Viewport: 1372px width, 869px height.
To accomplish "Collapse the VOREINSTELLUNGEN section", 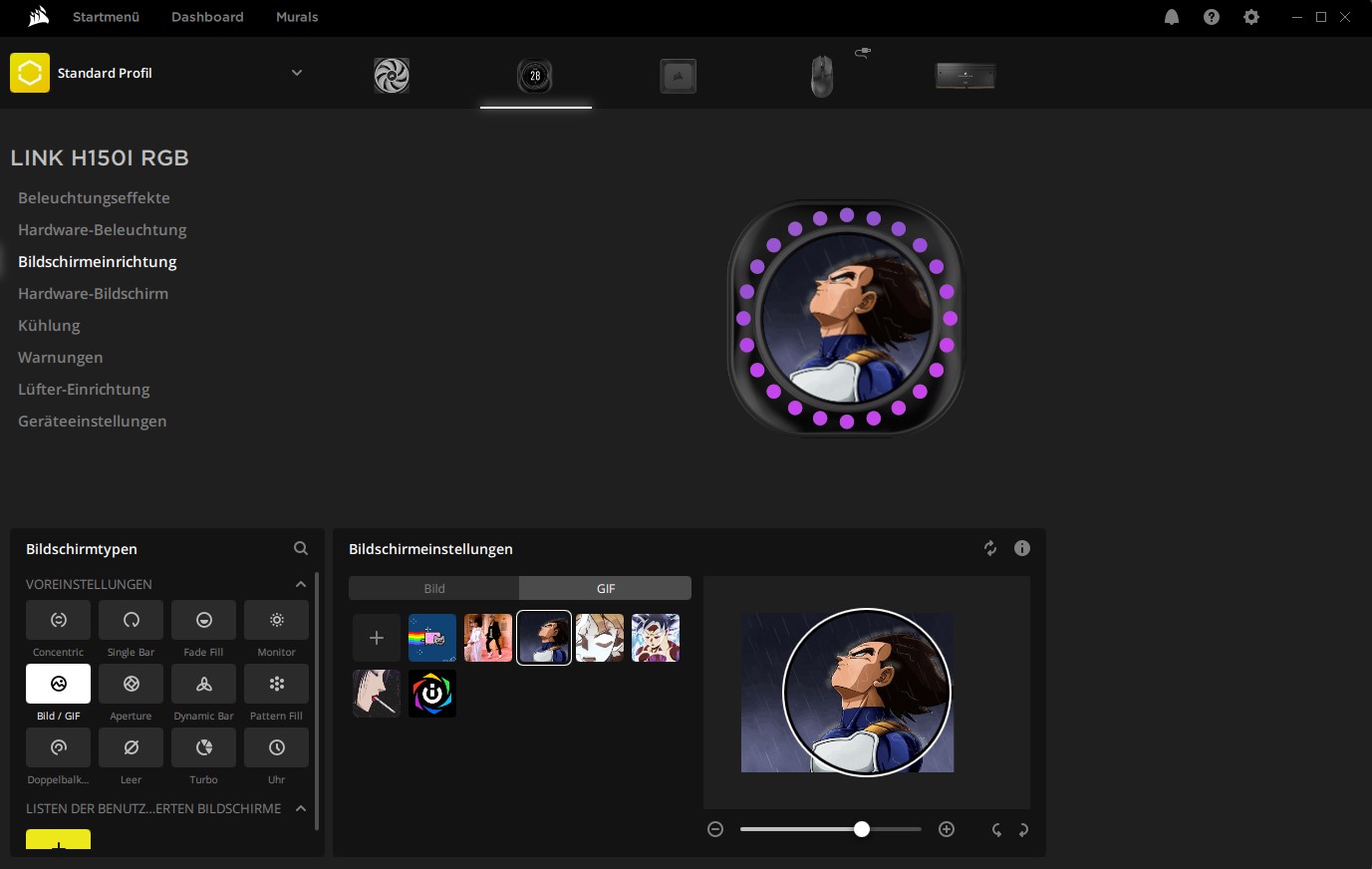I will tap(300, 584).
